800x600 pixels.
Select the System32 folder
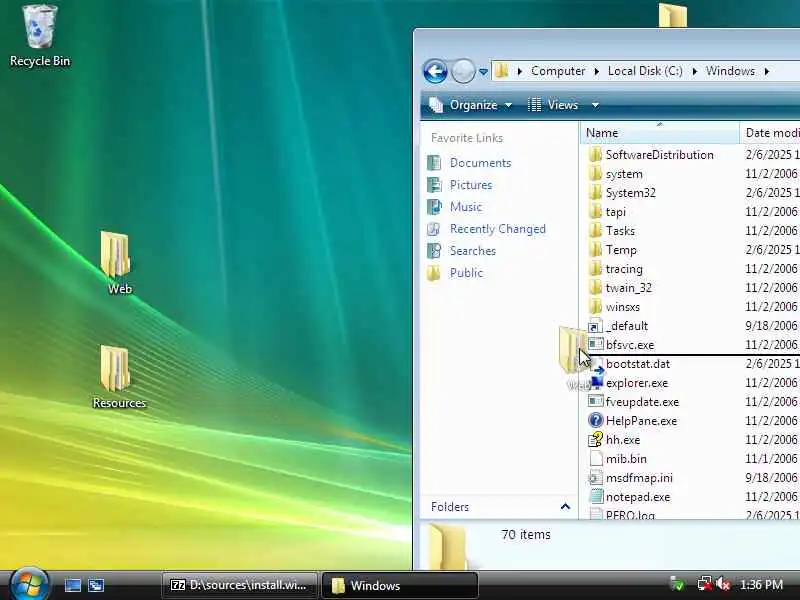click(x=630, y=193)
